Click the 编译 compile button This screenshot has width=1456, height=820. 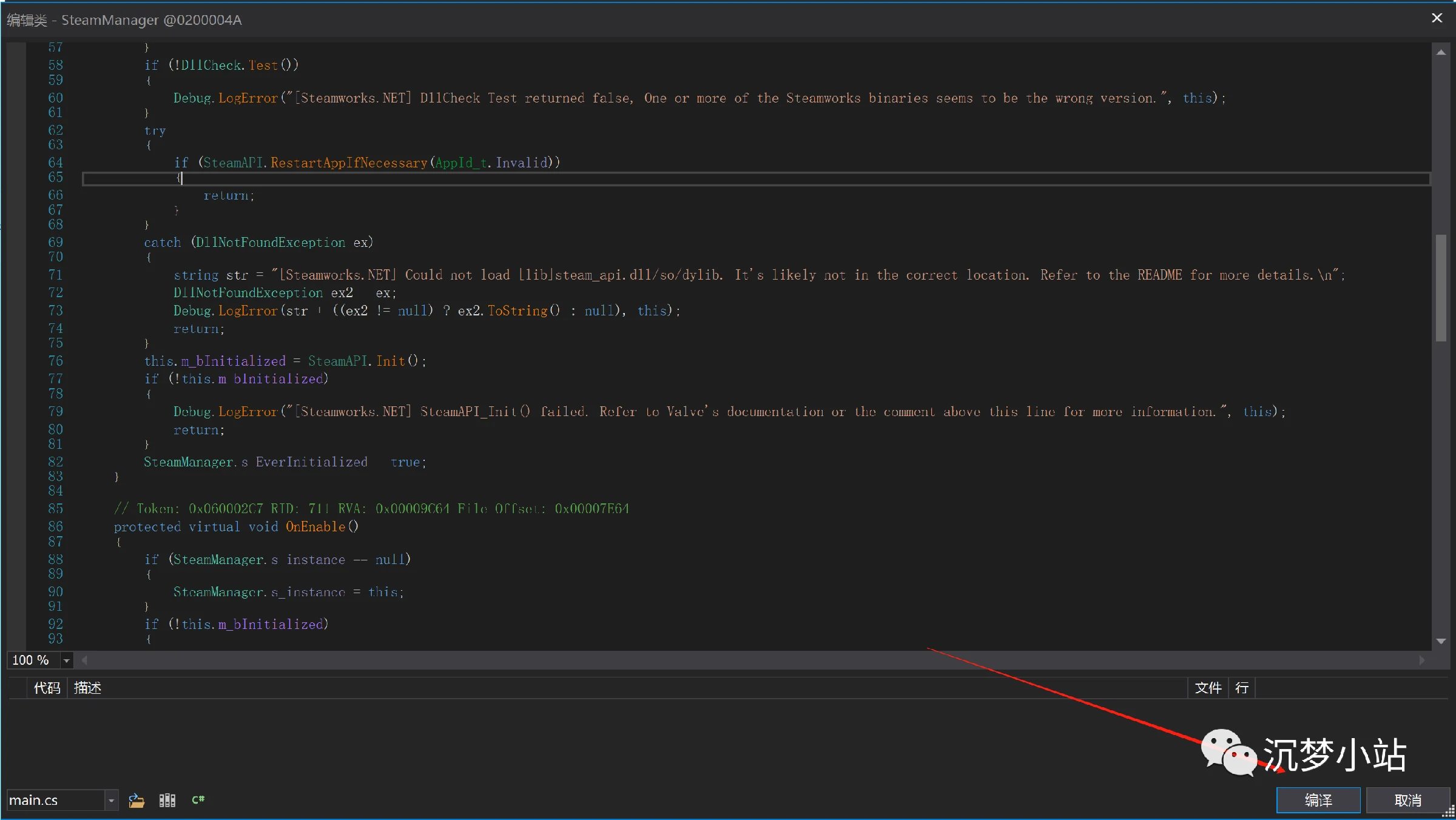[1318, 801]
